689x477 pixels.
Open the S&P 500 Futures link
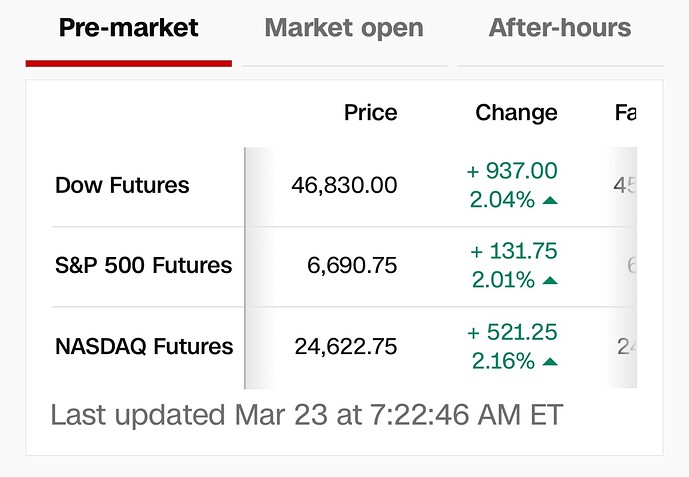click(x=143, y=266)
